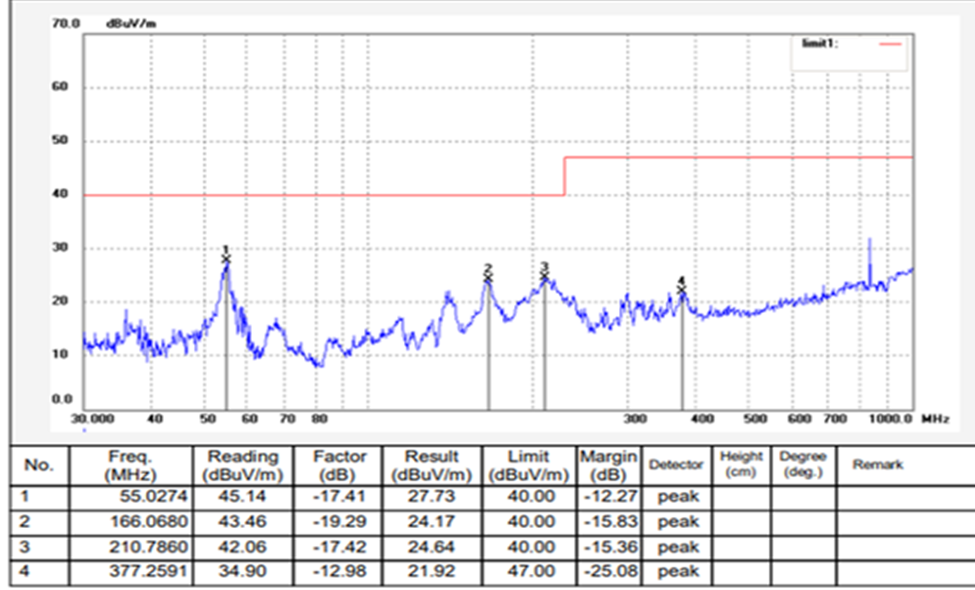Click margin value -12.27

[611, 497]
